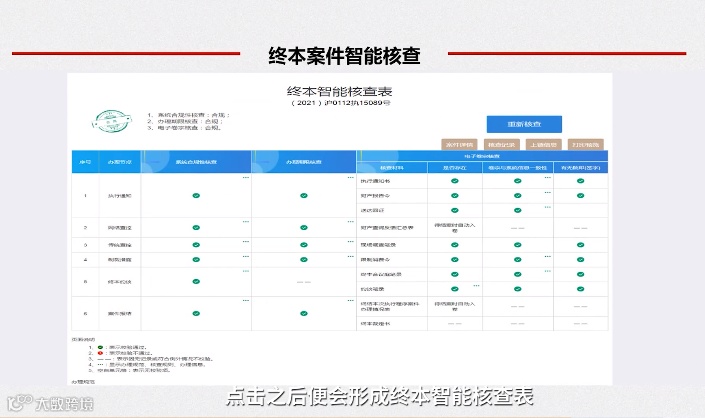The width and height of the screenshot is (705, 418).
Task: Select the 是否存在 column header
Action: coord(455,168)
